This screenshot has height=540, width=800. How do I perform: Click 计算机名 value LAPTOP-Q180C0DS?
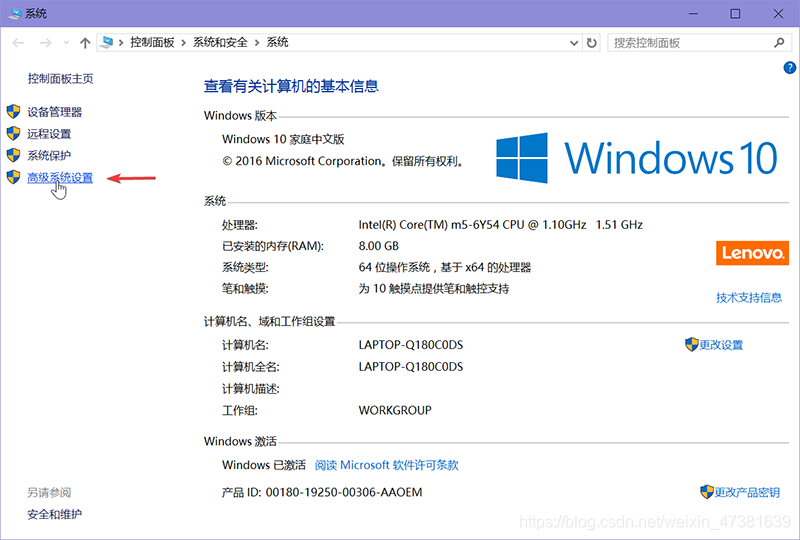pos(411,345)
